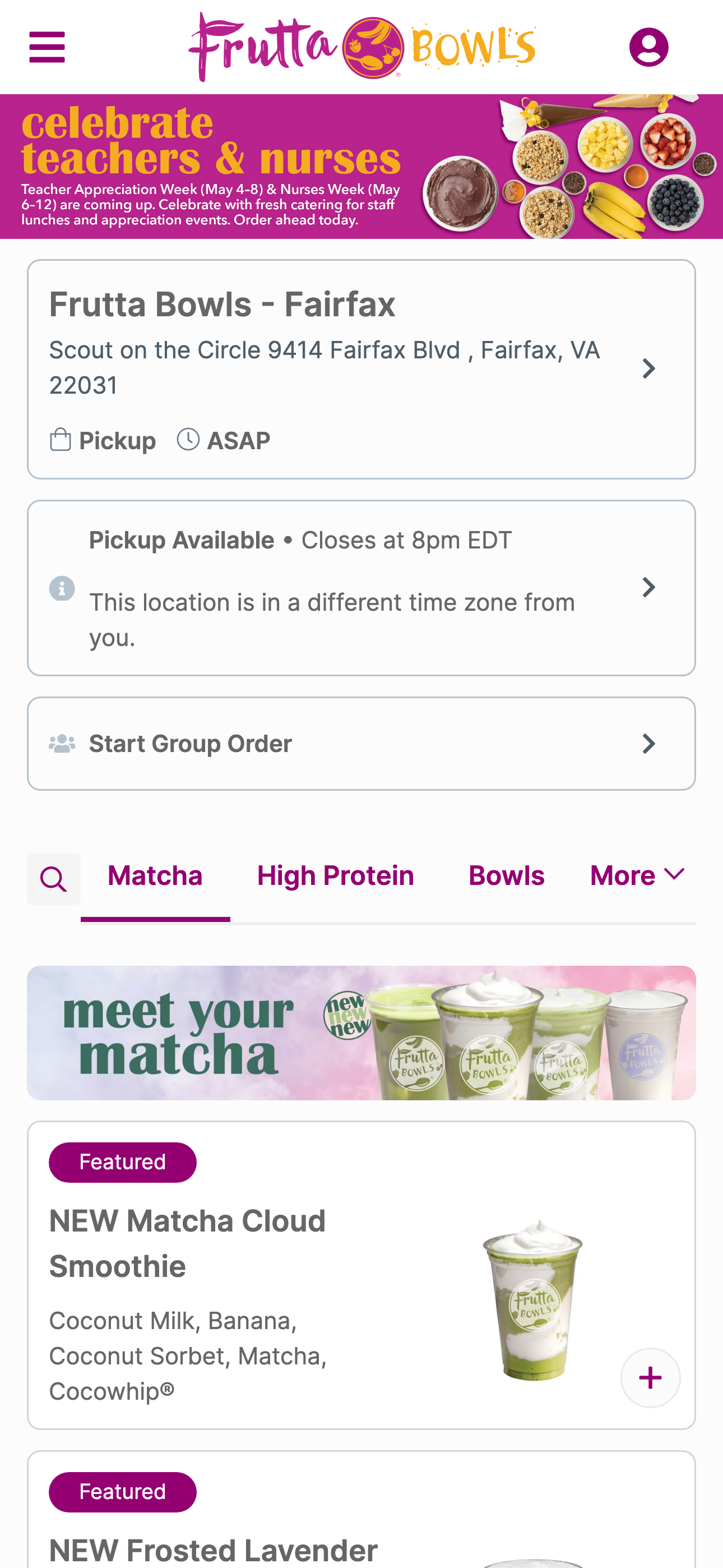Add Matcha Cloud Smoothie with plus icon
Screen dimensions: 723x1568
(x=650, y=1377)
